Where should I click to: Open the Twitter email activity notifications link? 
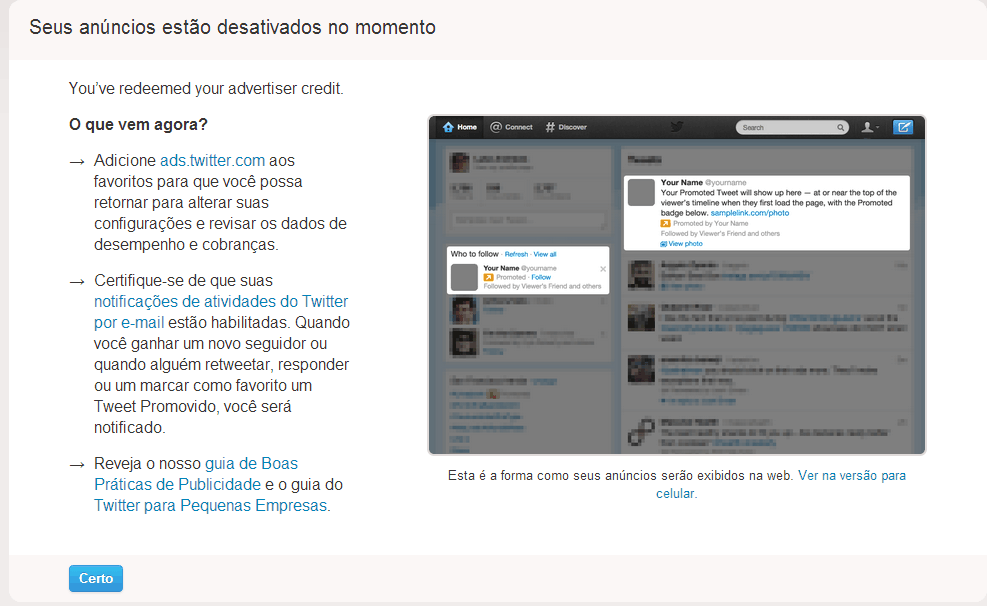tap(221, 312)
